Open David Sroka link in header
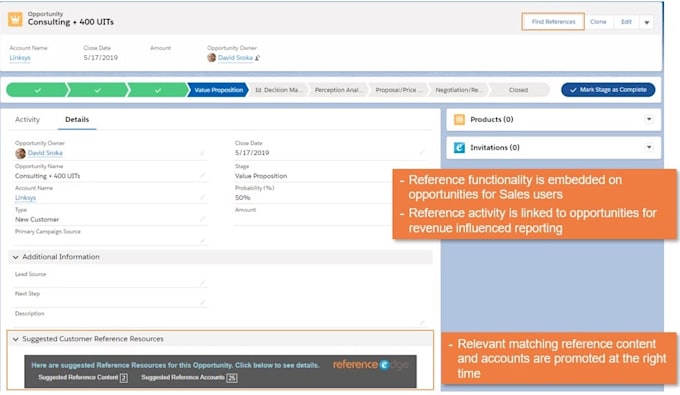 tap(235, 58)
